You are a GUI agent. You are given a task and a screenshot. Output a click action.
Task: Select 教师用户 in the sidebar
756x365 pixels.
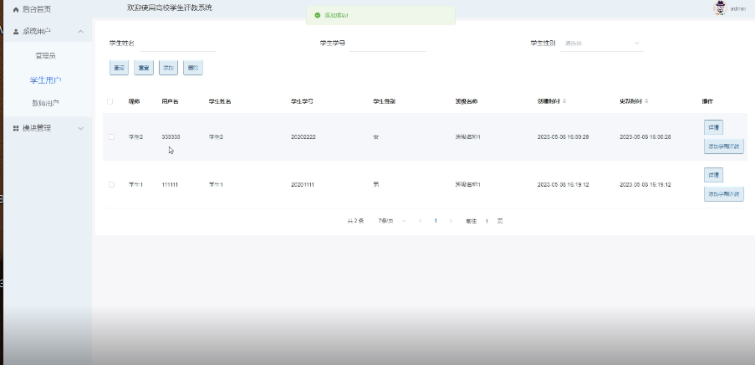46,103
